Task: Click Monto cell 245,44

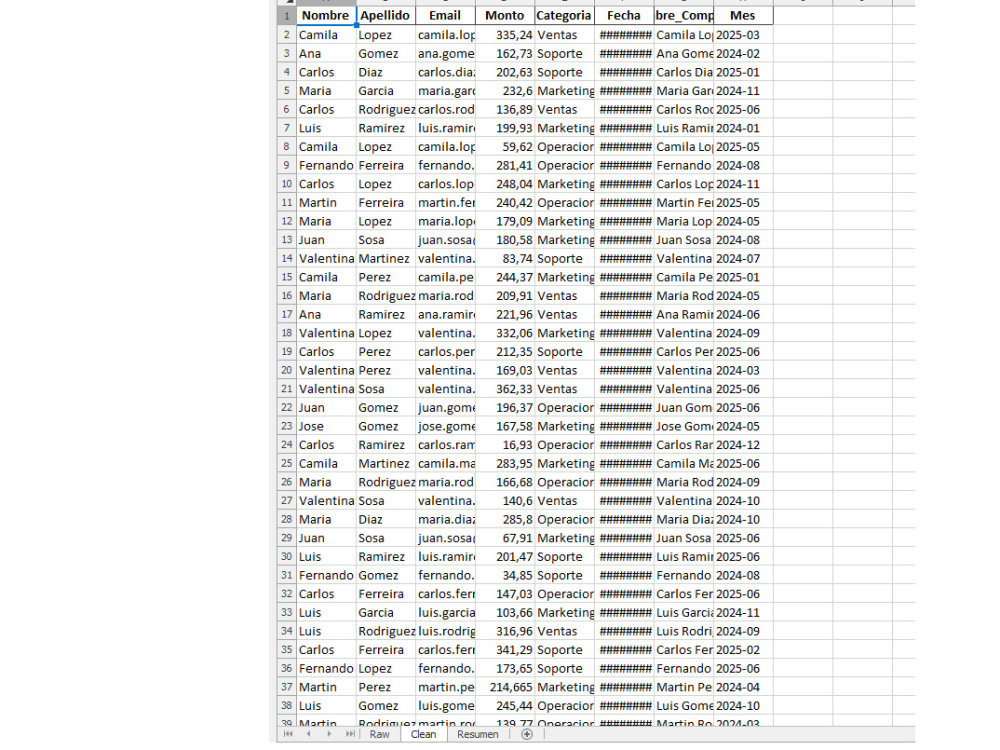Action: [504, 705]
